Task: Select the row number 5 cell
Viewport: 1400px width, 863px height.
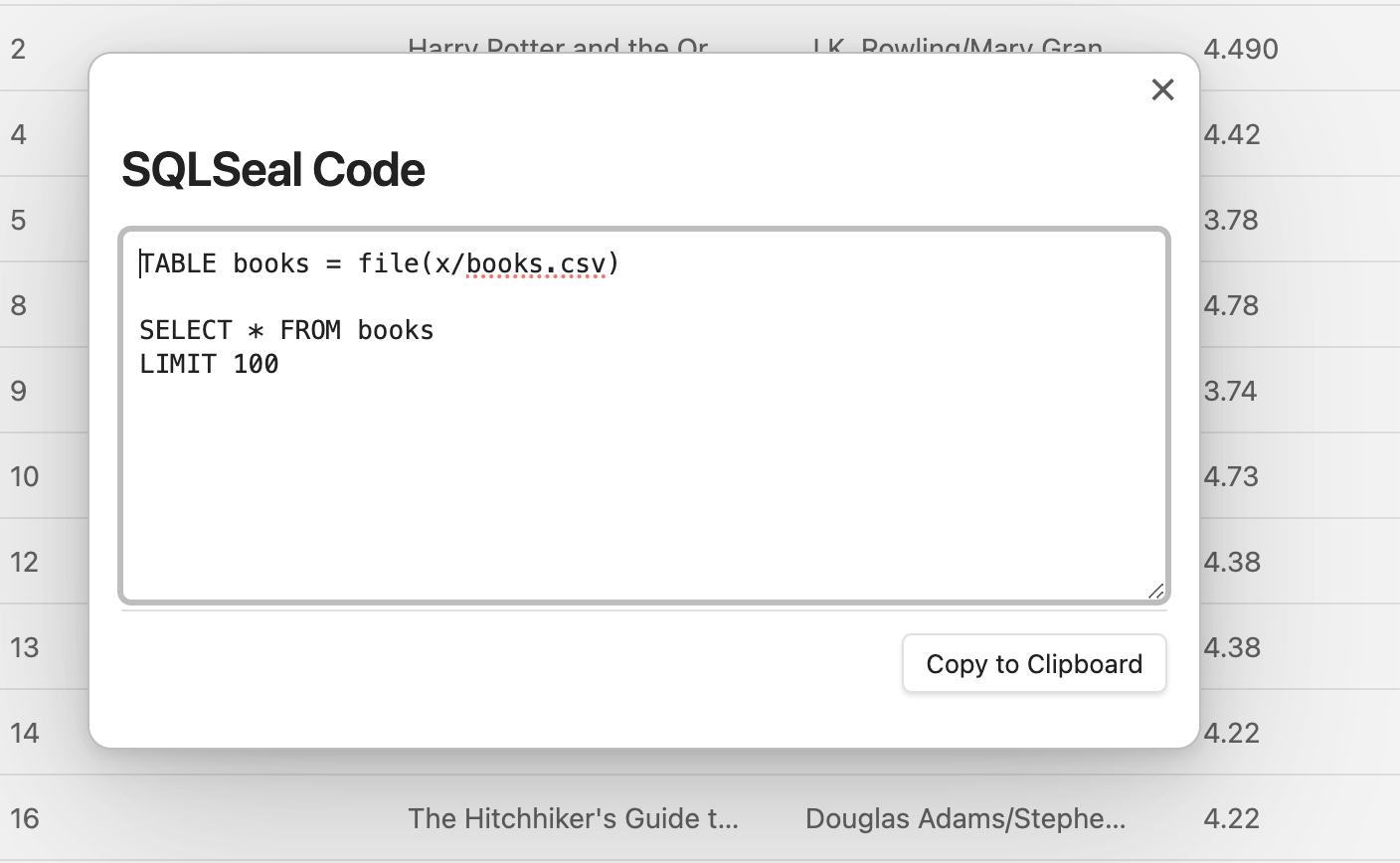Action: [18, 220]
